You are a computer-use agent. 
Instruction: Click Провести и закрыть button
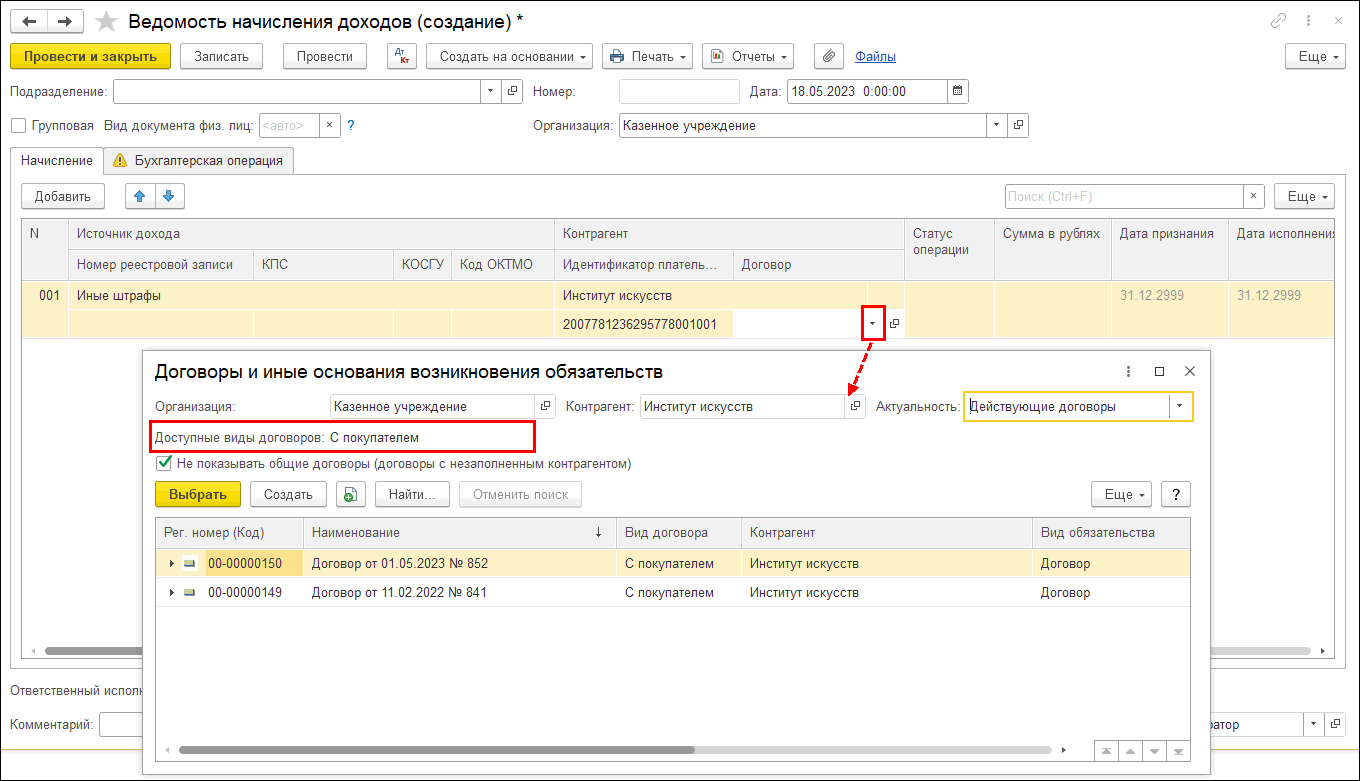[x=91, y=56]
